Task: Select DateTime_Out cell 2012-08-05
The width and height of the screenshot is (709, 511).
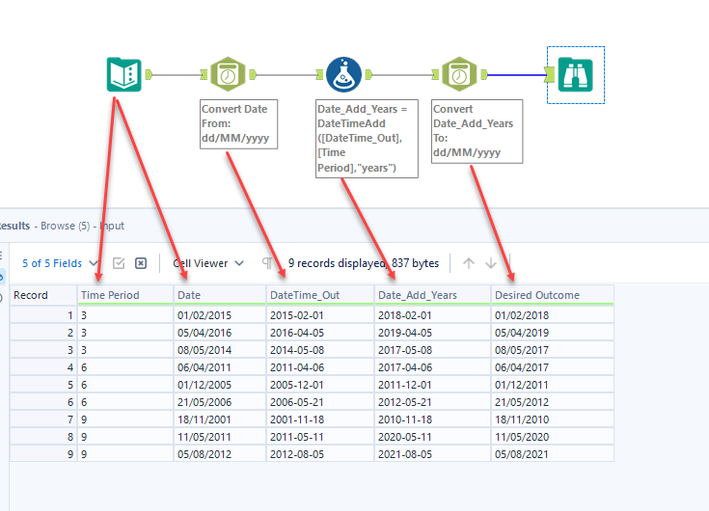Action: click(320, 454)
